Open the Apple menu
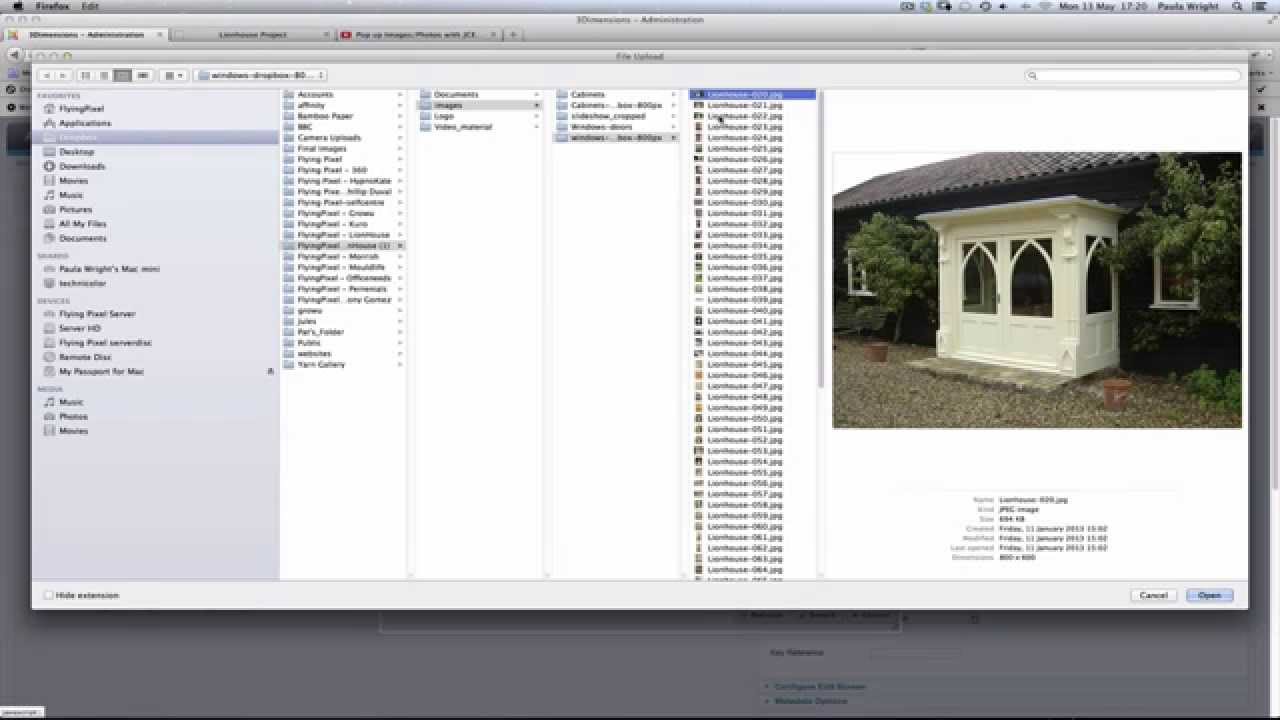Viewport: 1280px width, 720px height. (17, 6)
